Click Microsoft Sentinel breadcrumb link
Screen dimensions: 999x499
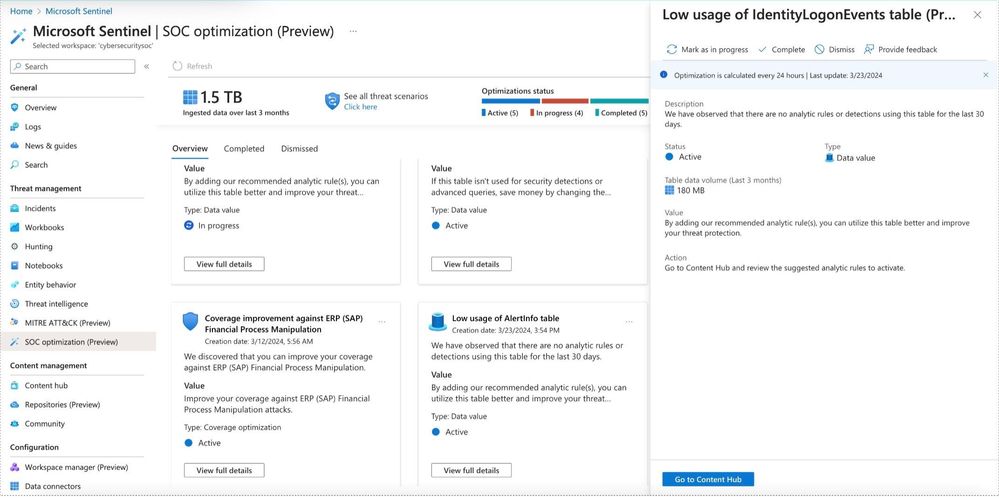tap(79, 11)
